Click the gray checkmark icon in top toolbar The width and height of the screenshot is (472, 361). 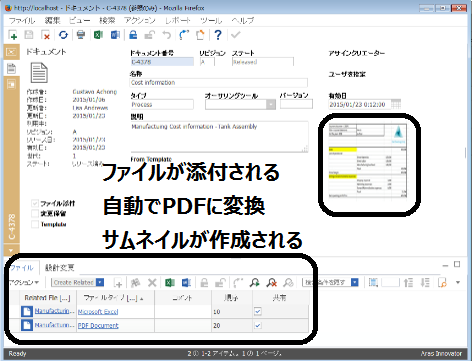236,35
